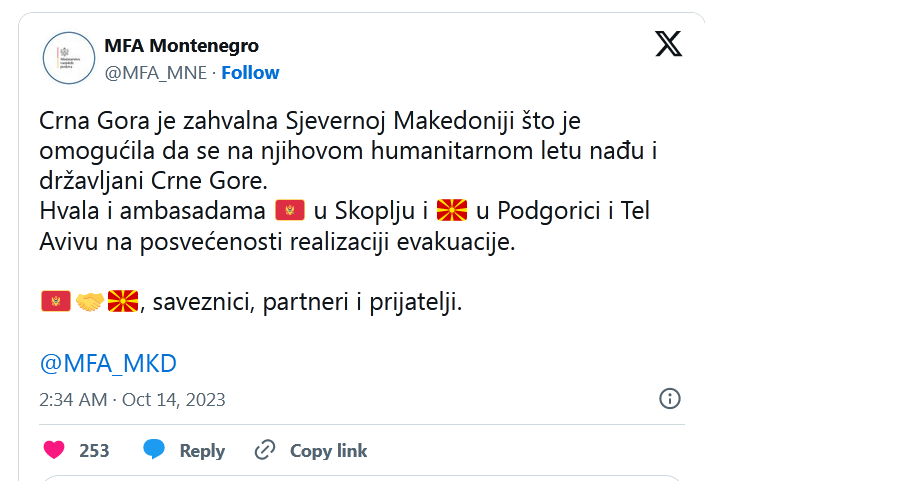
Task: Click the tweet info circle icon
Action: coord(670,399)
